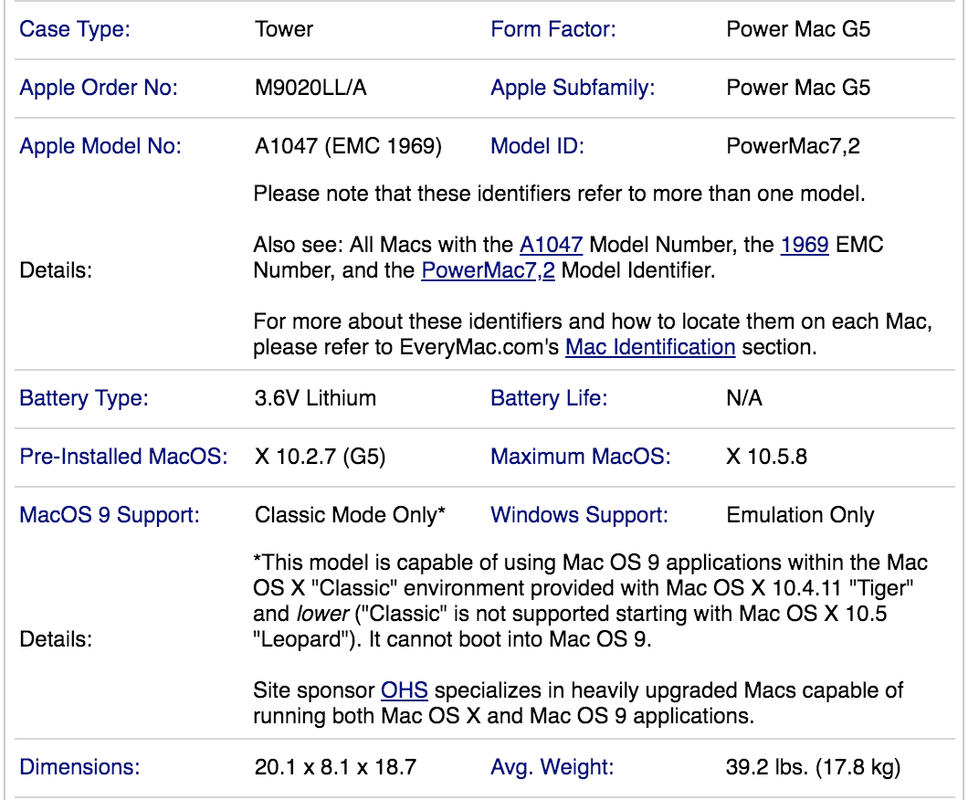Click the 'Tower' case type value
968x800 pixels.
(x=284, y=29)
